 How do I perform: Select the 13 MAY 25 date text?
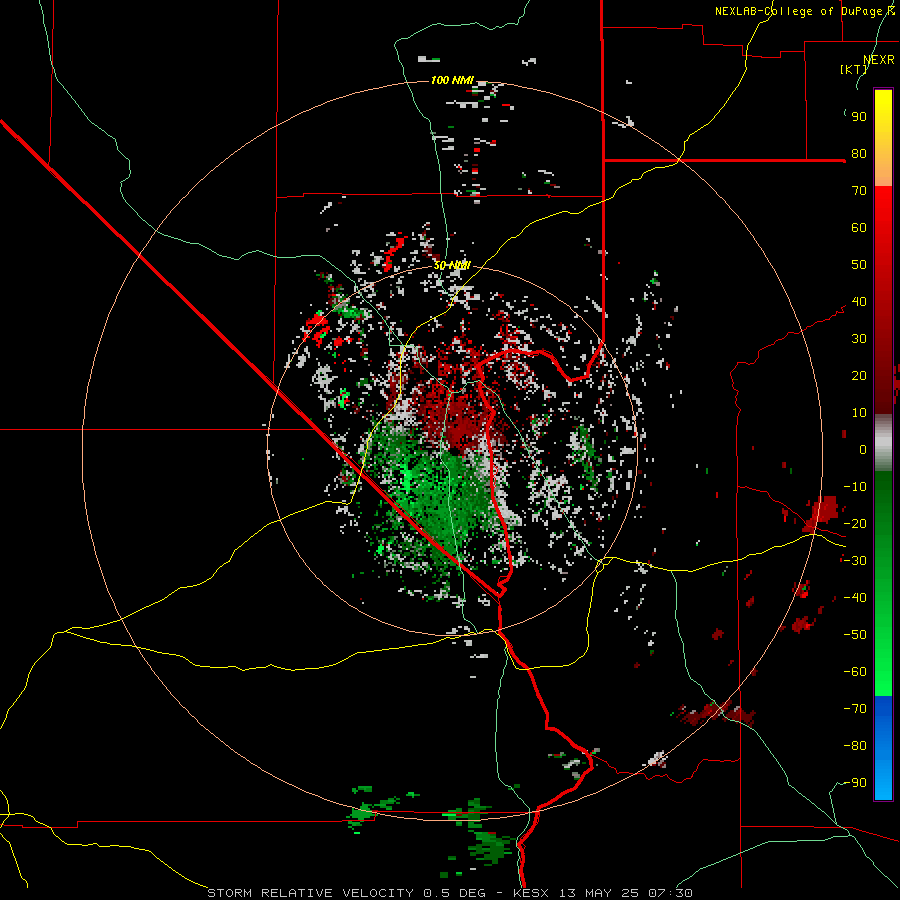point(598,893)
